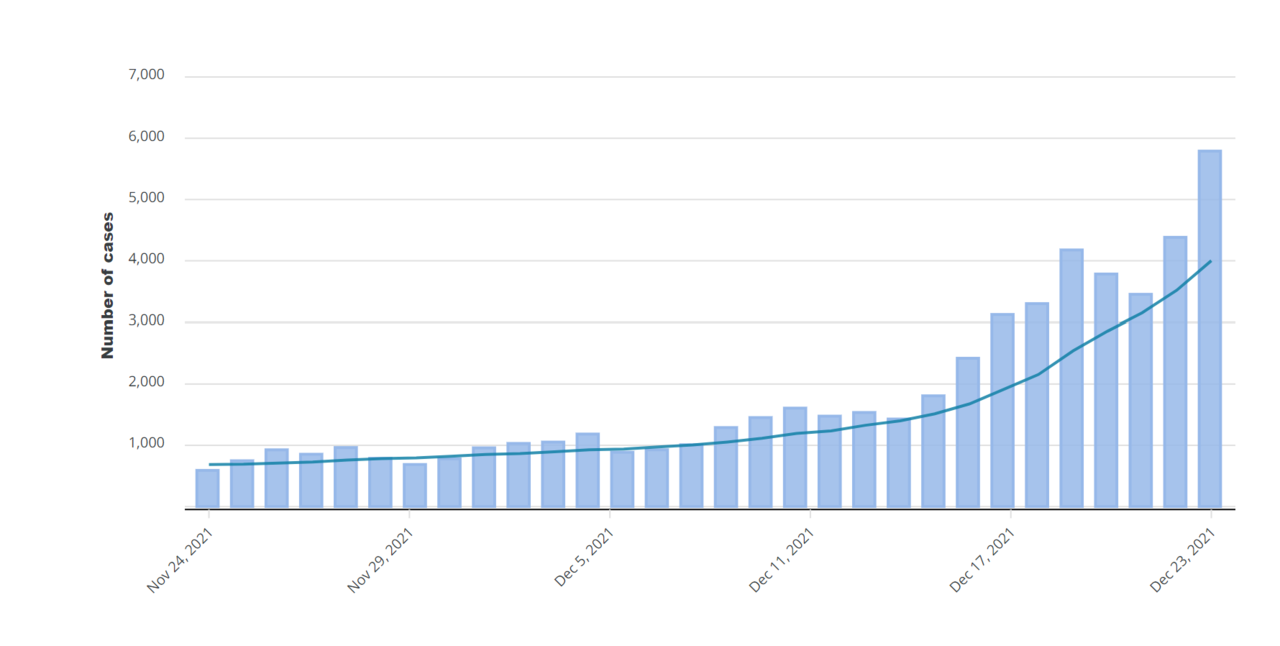Click the trend line's rightmost end point

click(1210, 261)
